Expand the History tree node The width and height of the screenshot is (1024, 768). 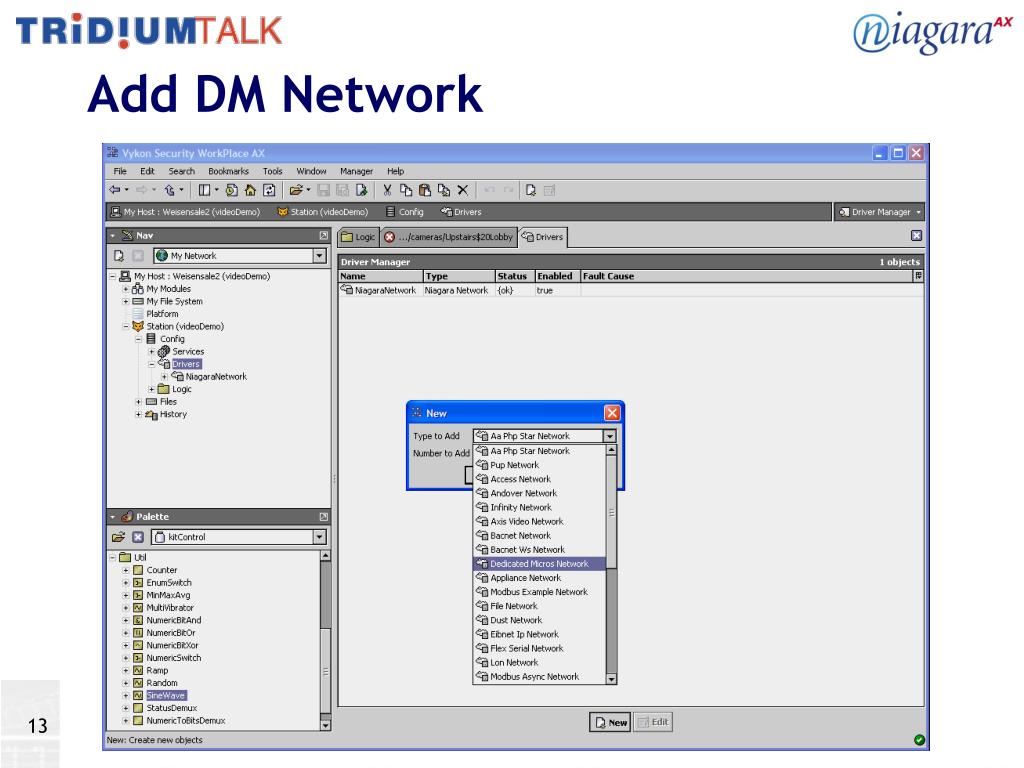(138, 414)
